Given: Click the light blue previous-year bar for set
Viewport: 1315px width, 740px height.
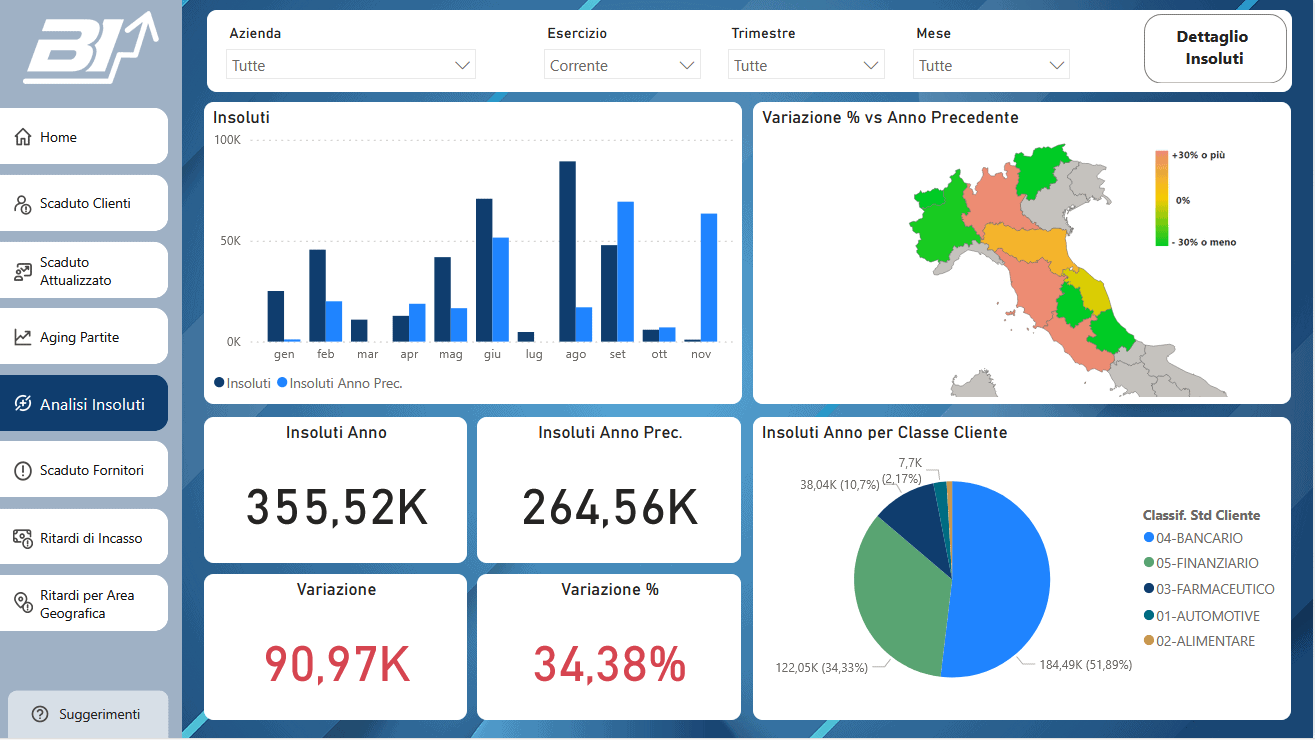Looking at the screenshot, I should (x=625, y=272).
